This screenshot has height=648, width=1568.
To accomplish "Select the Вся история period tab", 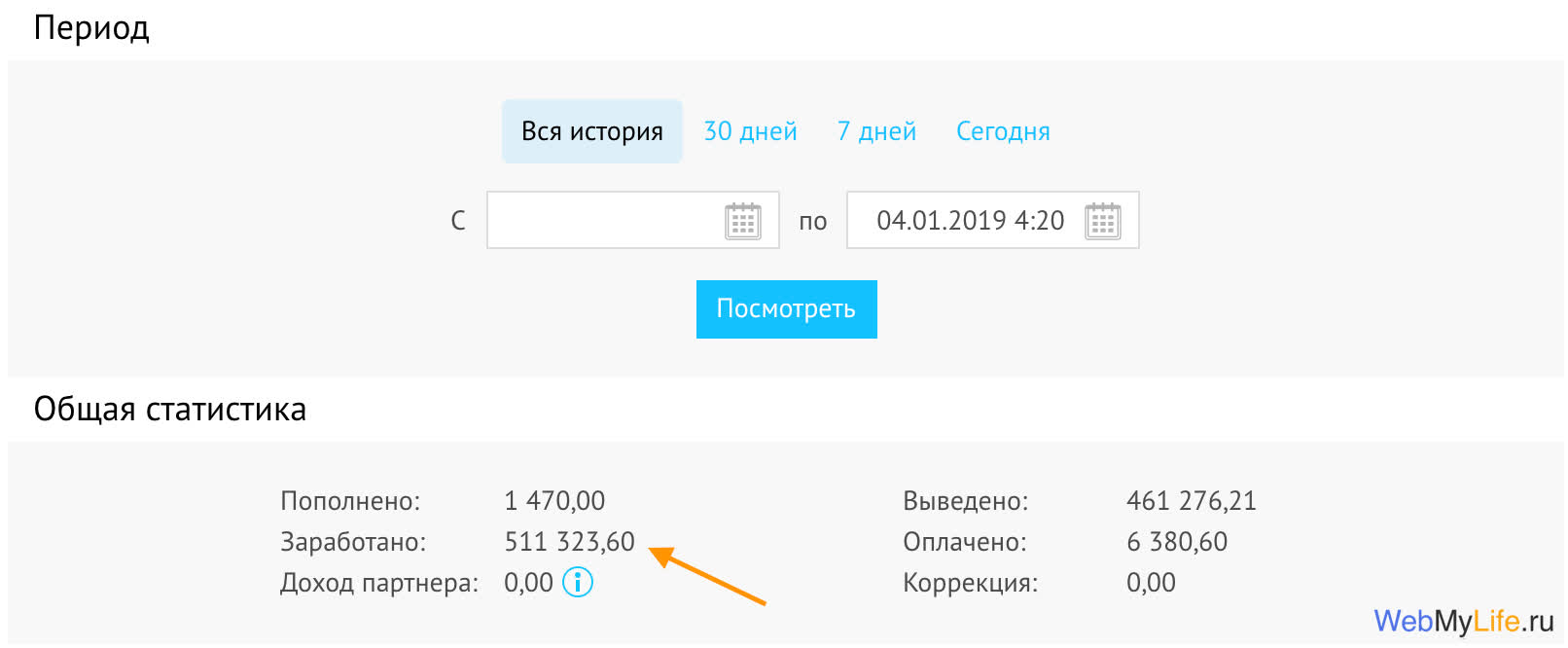I will point(591,131).
